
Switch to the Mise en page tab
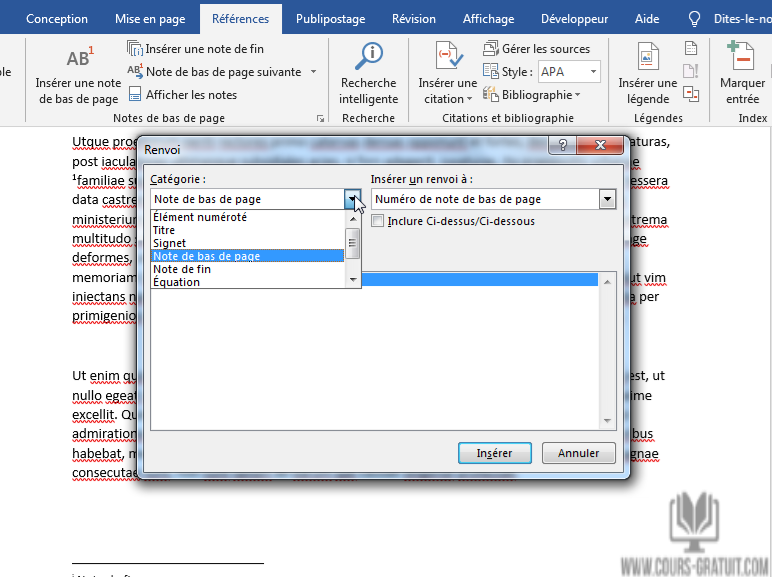click(150, 19)
